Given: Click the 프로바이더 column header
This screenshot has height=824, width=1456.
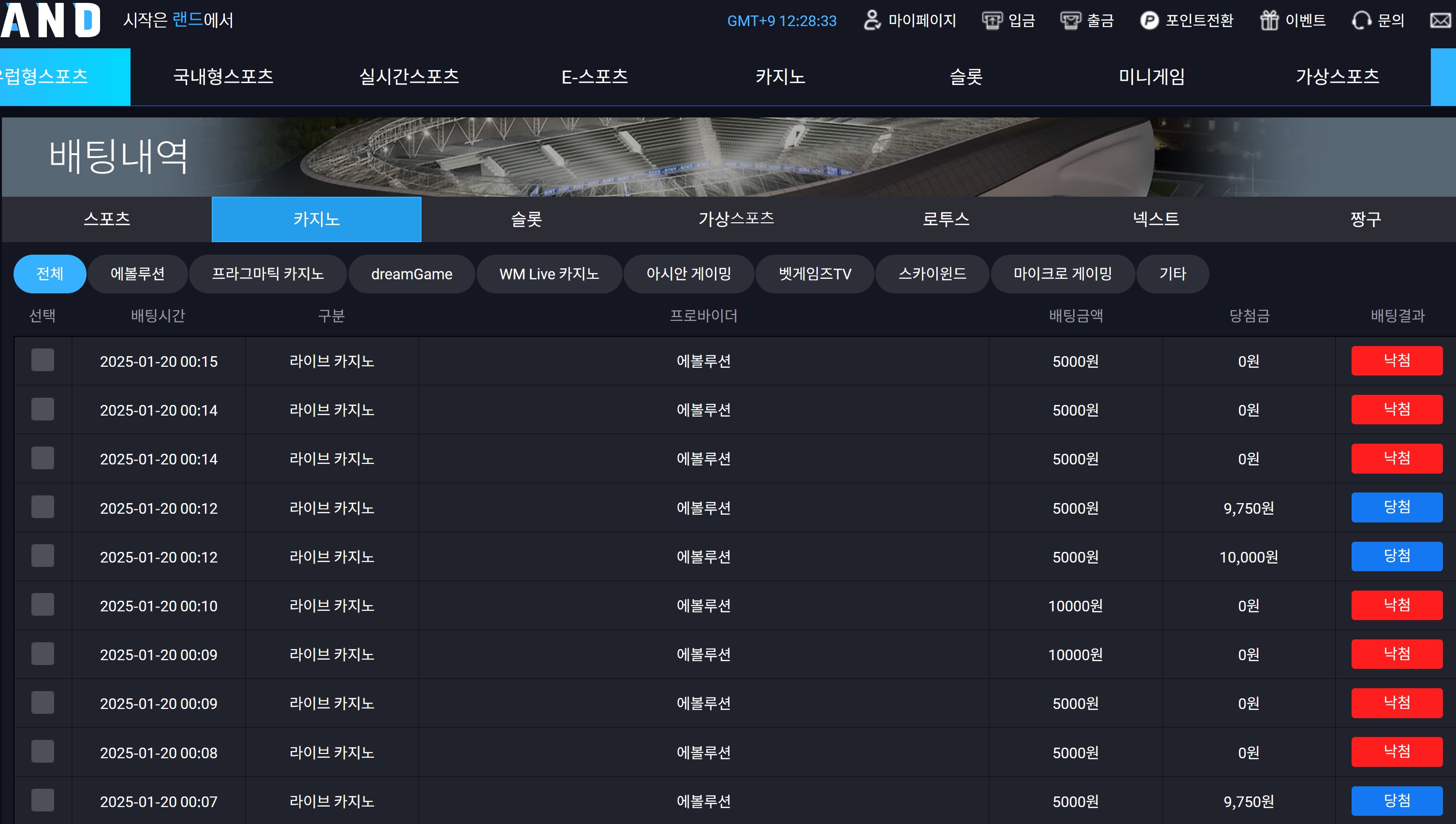Looking at the screenshot, I should click(703, 316).
